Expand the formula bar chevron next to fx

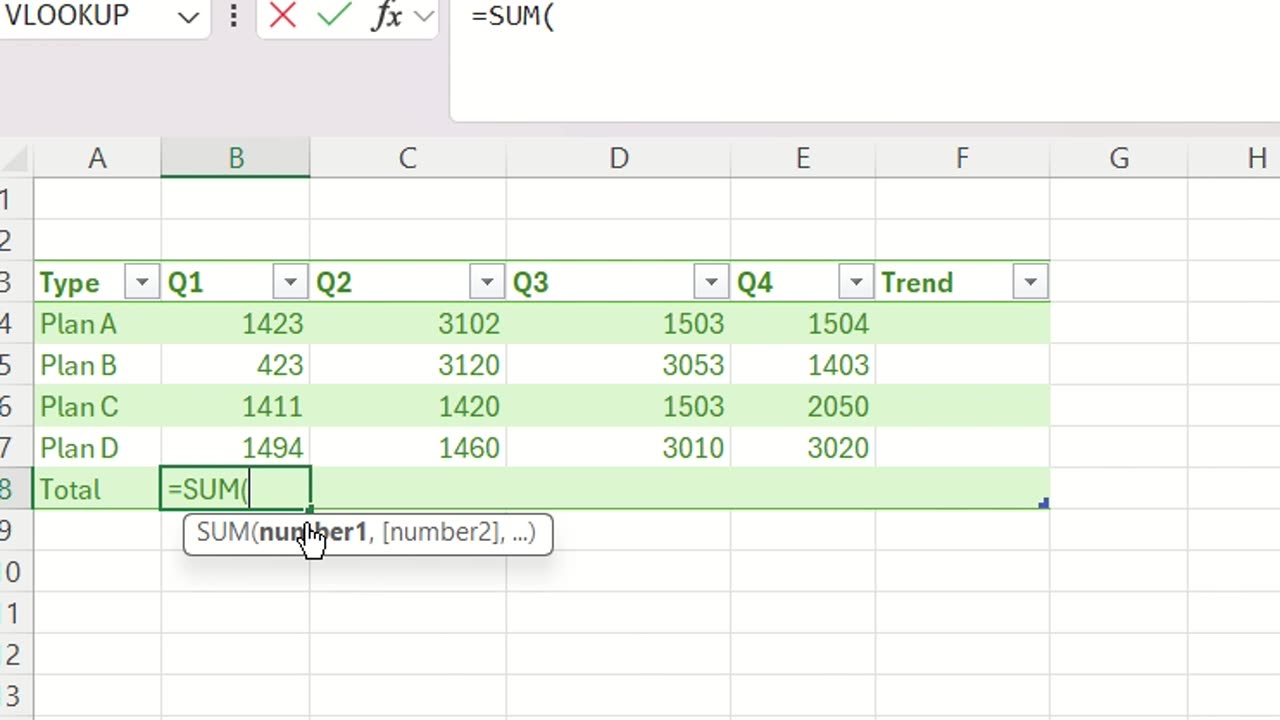[x=424, y=16]
